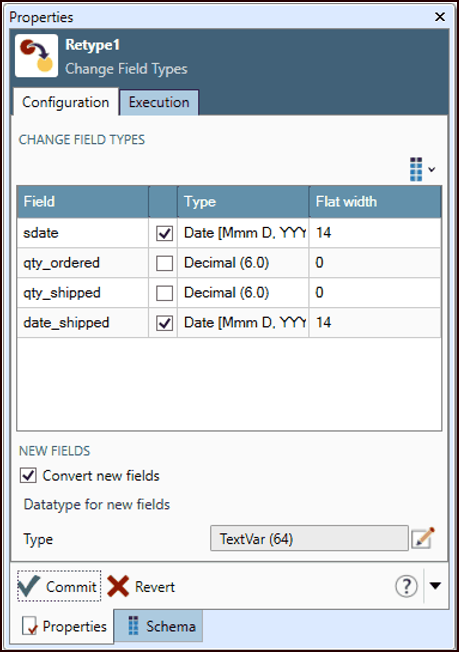459x652 pixels.
Task: Close the Properties panel
Action: tap(440, 17)
